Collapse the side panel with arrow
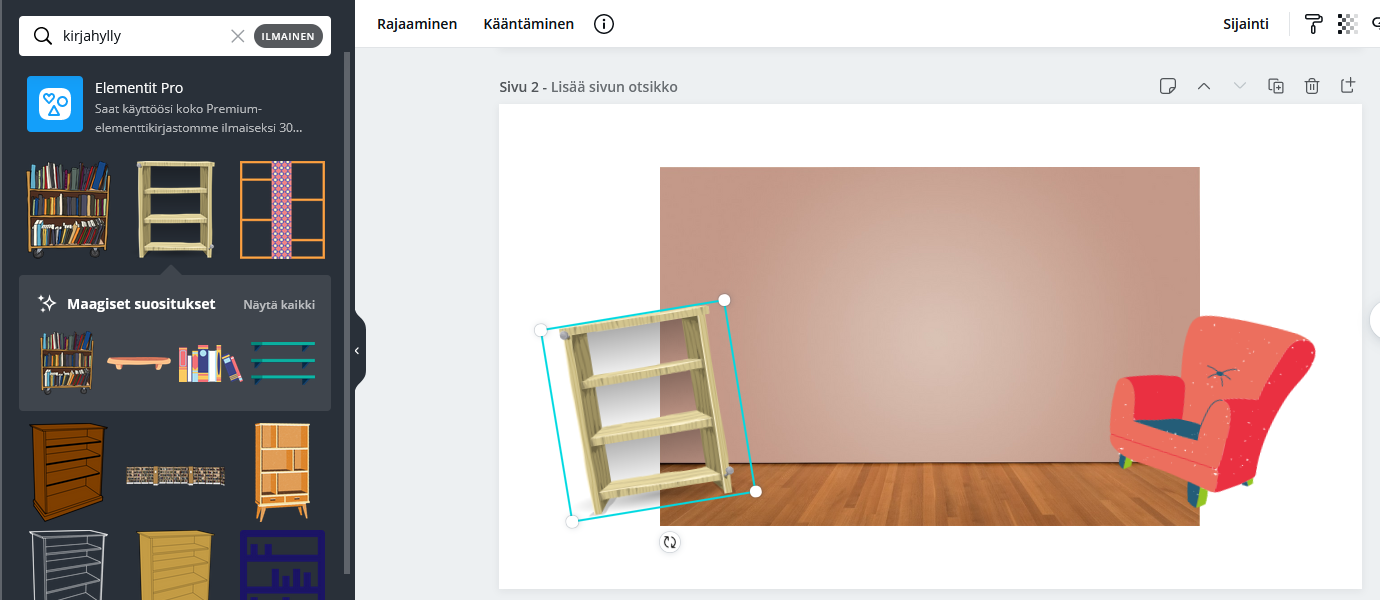 coord(358,350)
